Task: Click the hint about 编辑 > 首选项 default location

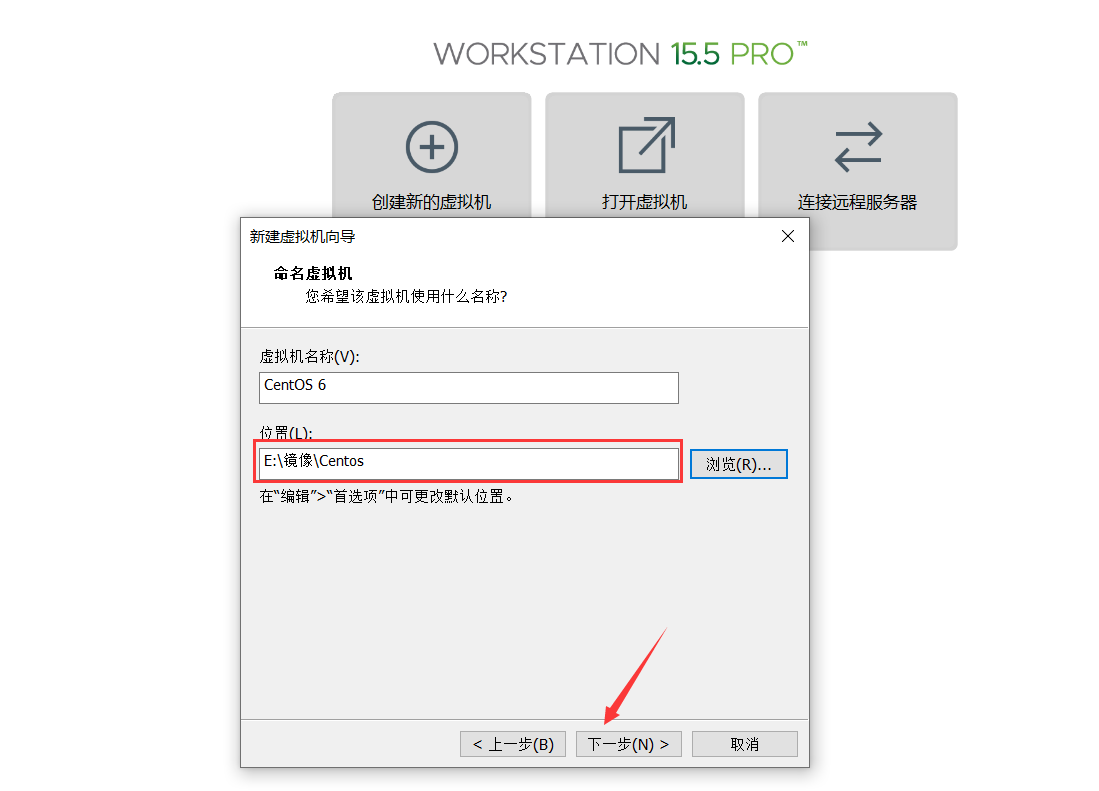Action: [x=386, y=496]
